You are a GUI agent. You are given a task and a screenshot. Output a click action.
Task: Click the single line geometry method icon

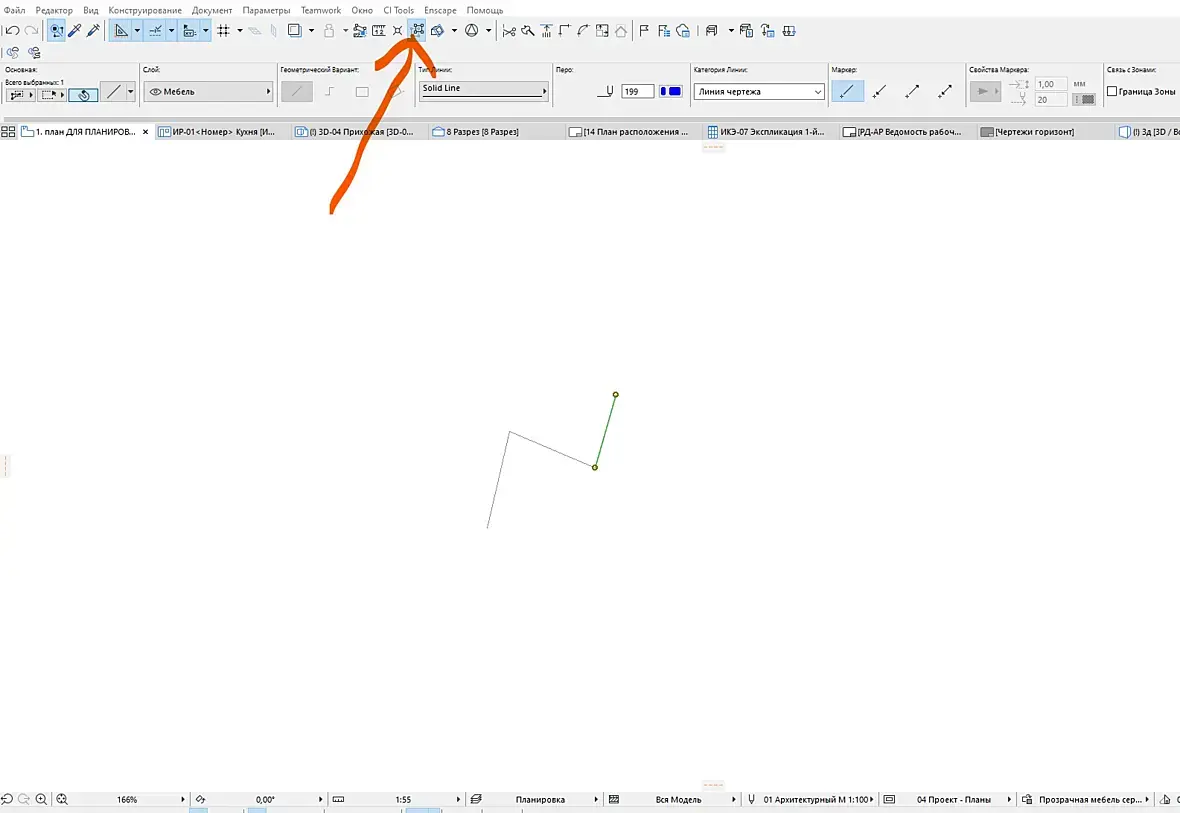pos(297,92)
